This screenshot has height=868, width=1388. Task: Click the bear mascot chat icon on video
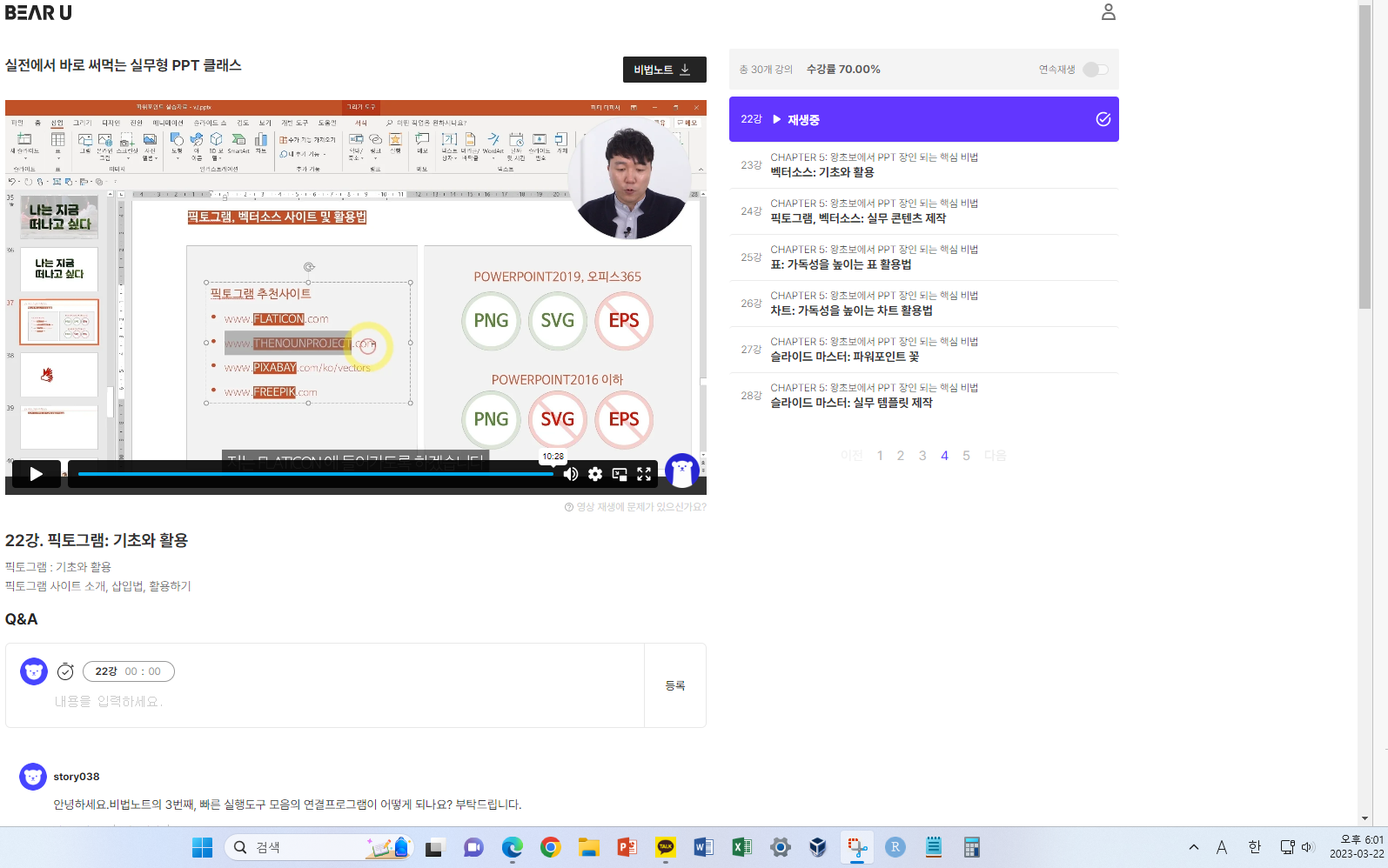pos(682,471)
